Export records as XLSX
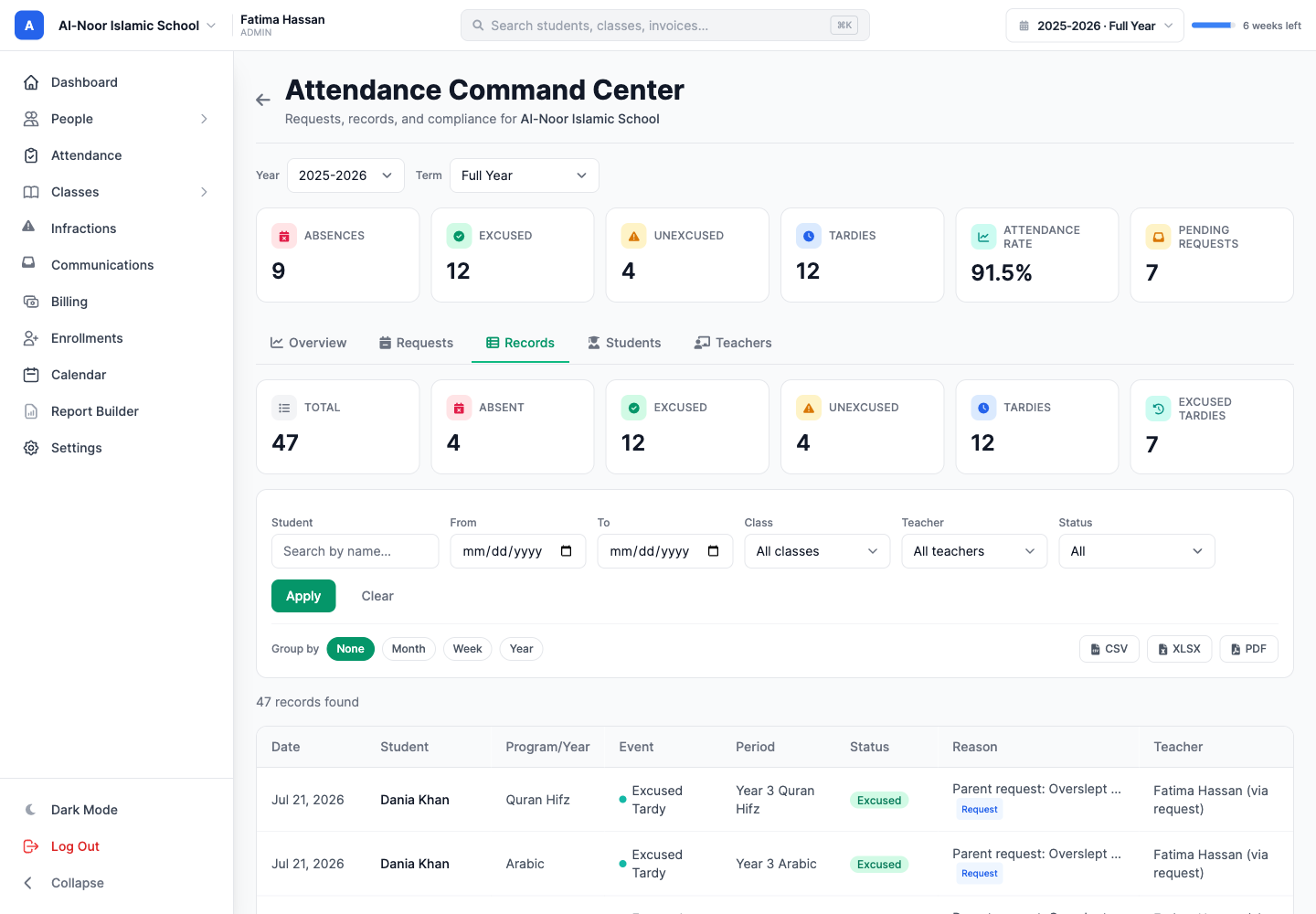 (x=1180, y=649)
